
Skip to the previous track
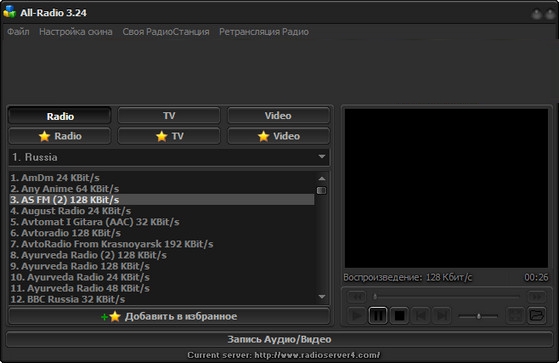click(x=420, y=316)
